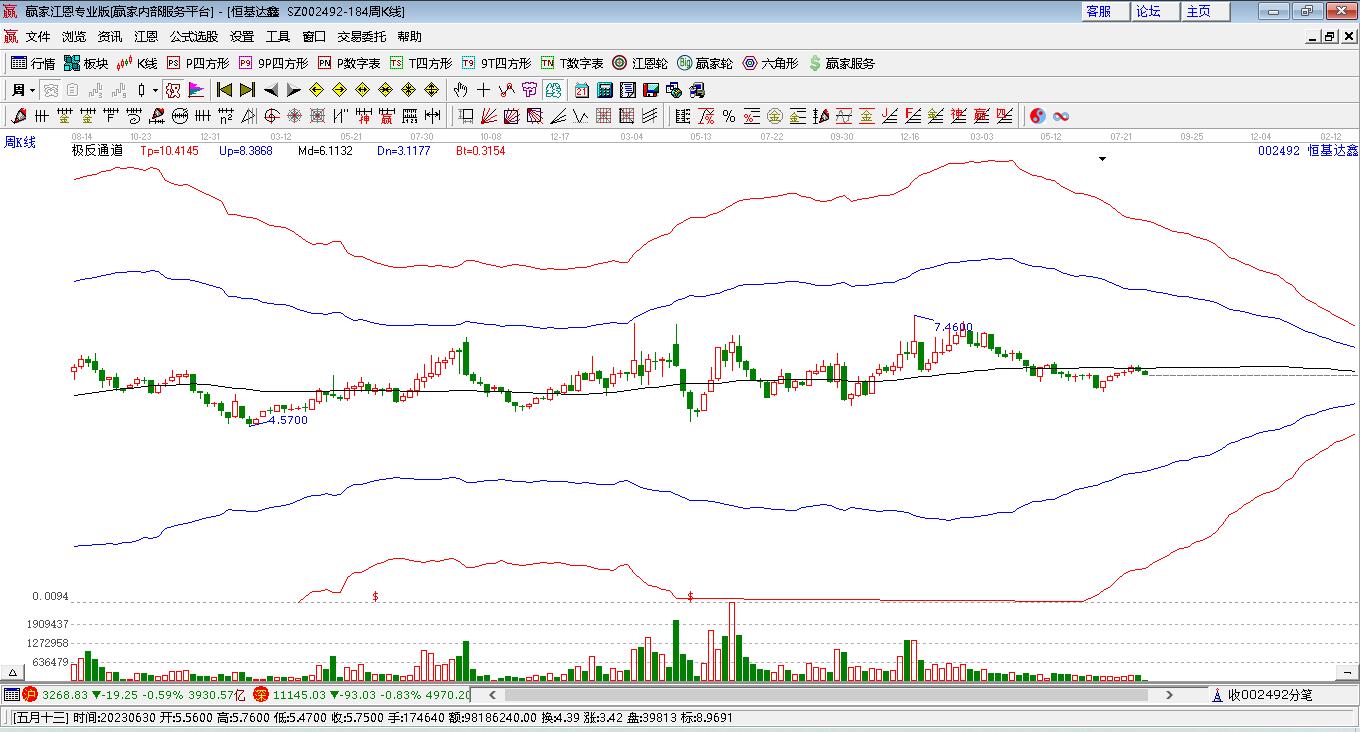Viewport: 1360px width, 732px height.
Task: Click the 论坛 forum button
Action: click(1148, 11)
